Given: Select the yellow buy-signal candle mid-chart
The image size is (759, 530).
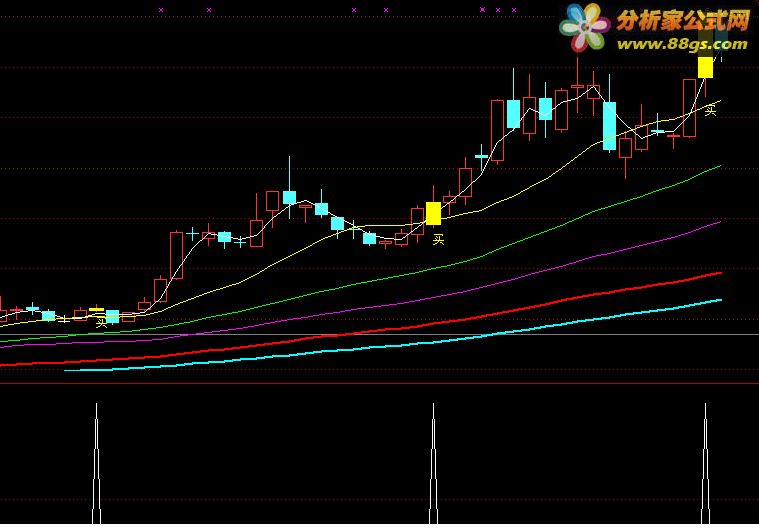Looking at the screenshot, I should 433,213.
